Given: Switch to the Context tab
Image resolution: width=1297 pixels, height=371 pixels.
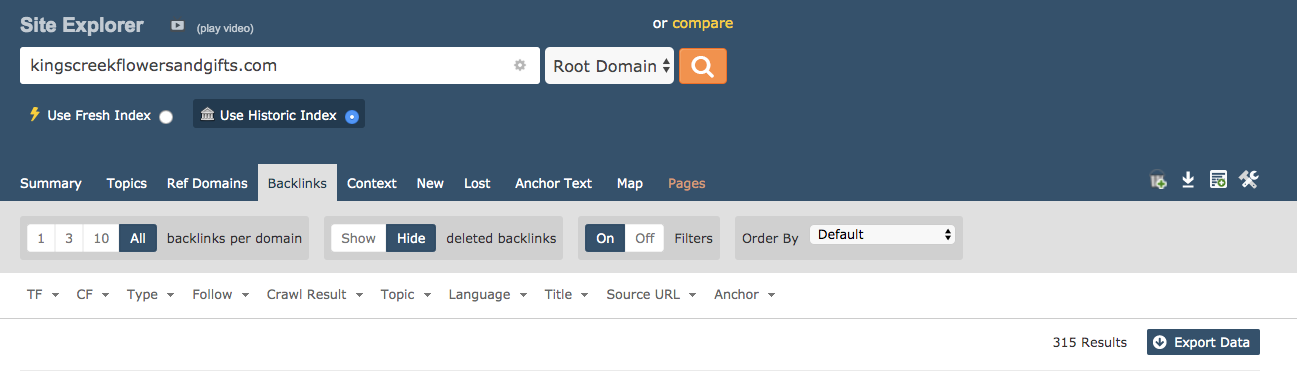Looking at the screenshot, I should [372, 183].
